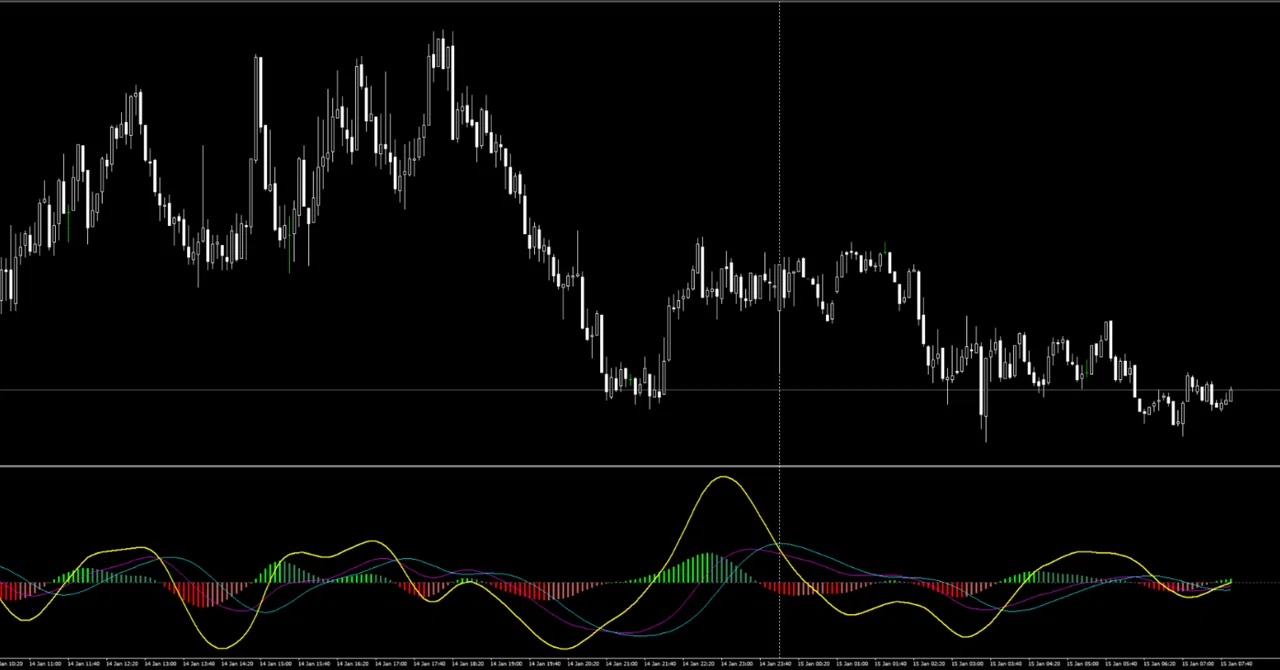The width and height of the screenshot is (1280, 670).
Task: Click the 15 Jan 07:40 time axis label
Action: click(x=1236, y=663)
